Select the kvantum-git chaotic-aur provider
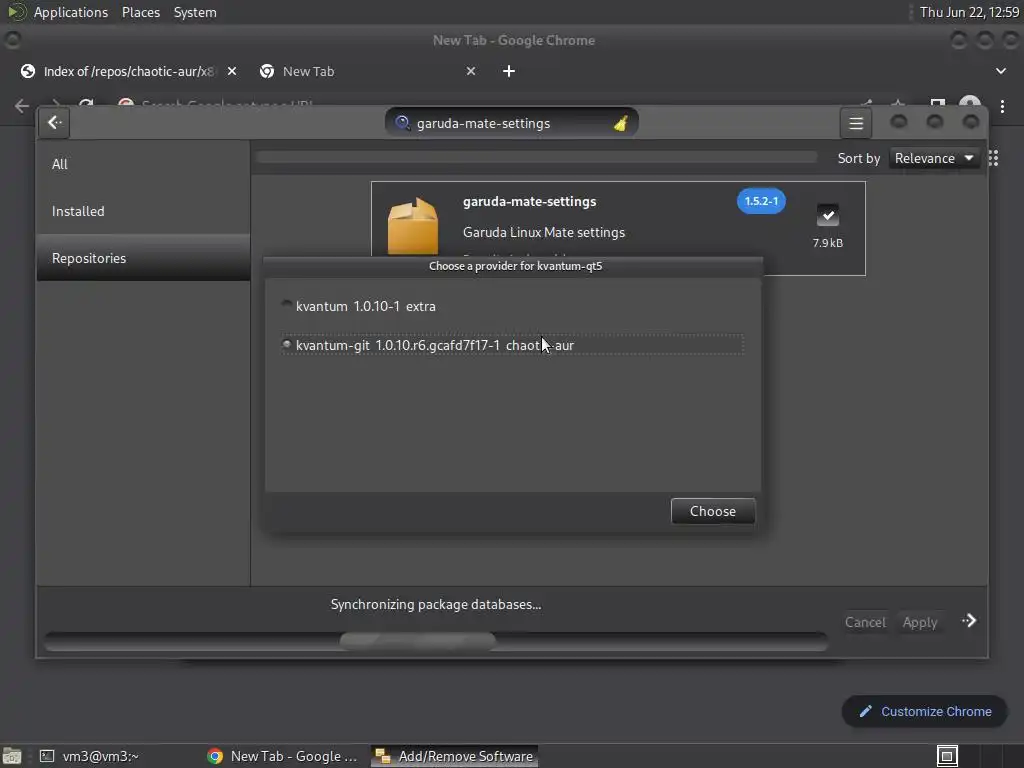Viewport: 1024px width, 768px height. (x=513, y=345)
